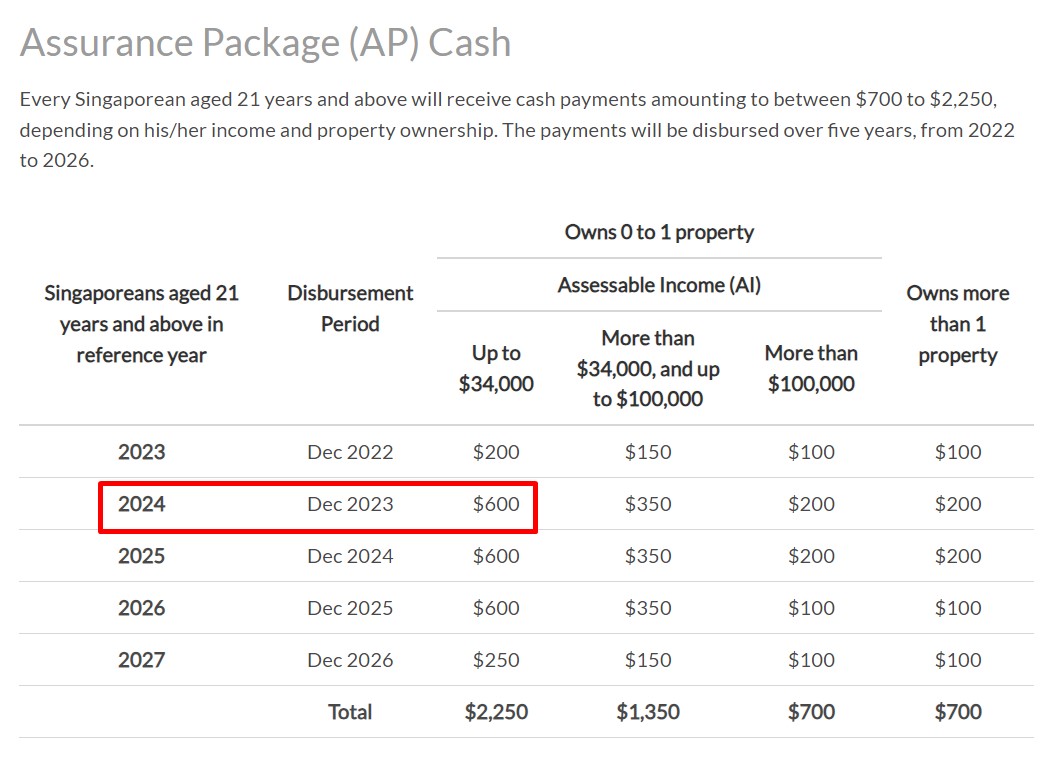Click the $1,350 total amount cell

coord(648,712)
